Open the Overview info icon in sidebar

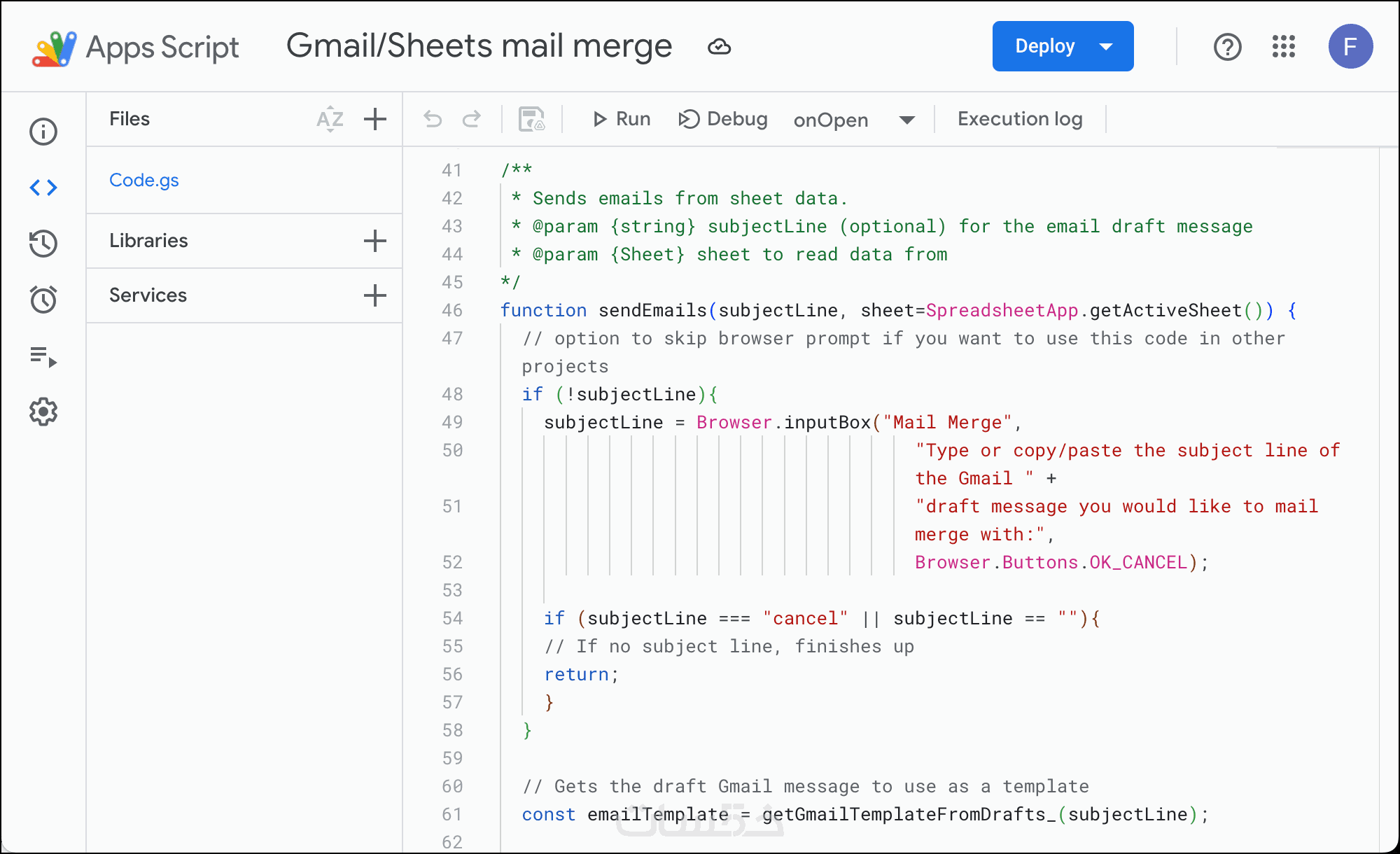coord(43,132)
